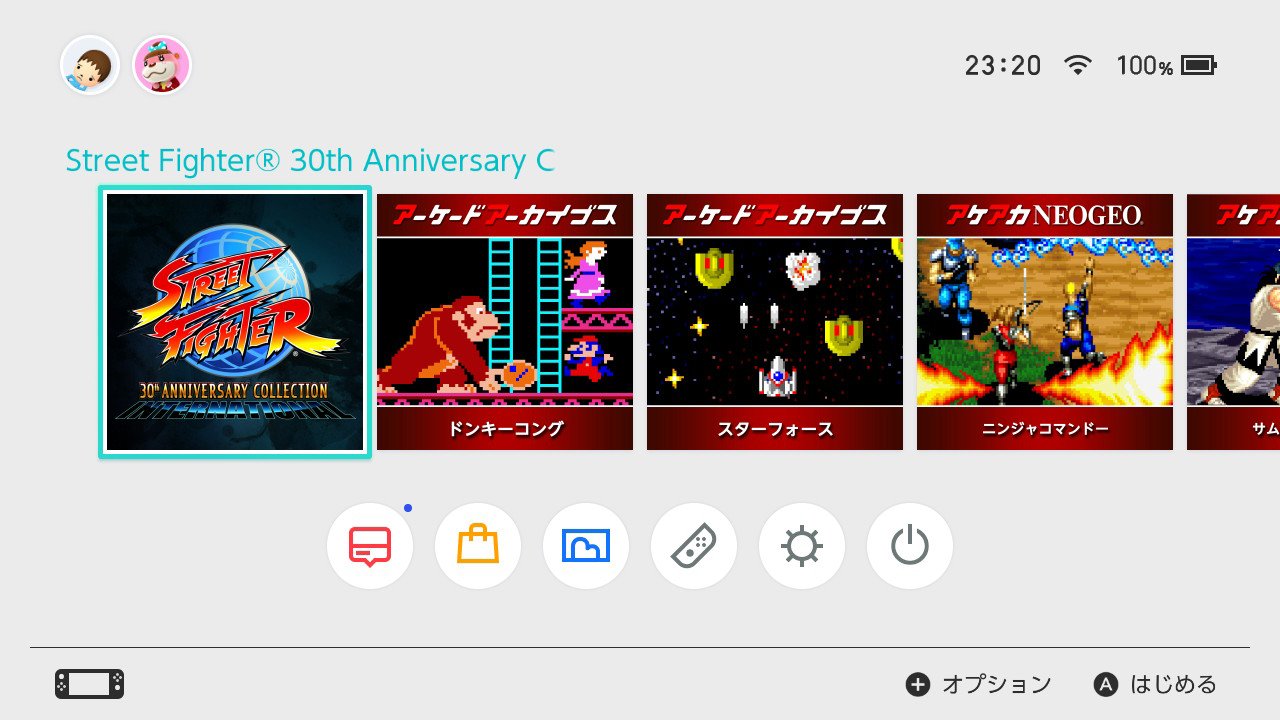Select the first user avatar with boy face
Screen dimensions: 1280x720
90,66
